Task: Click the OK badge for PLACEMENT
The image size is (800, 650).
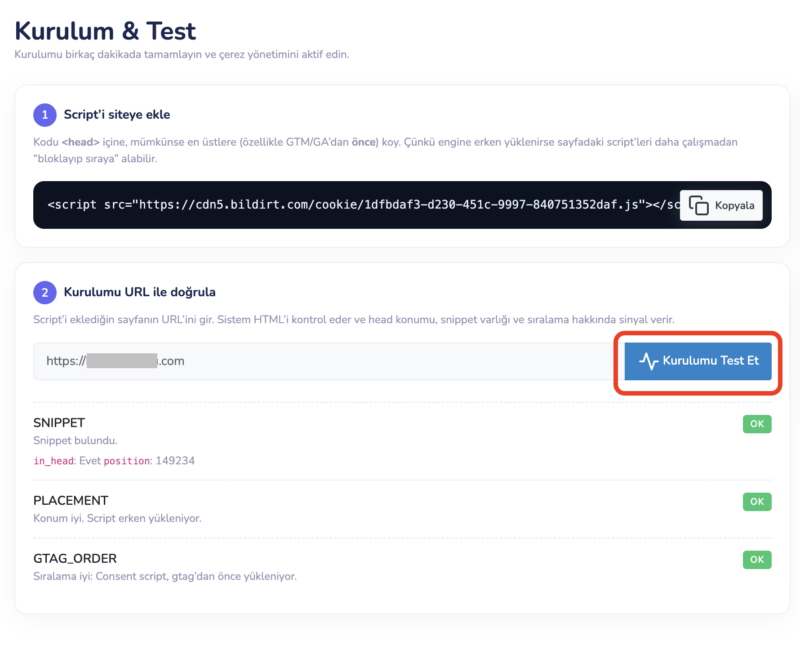Action: pos(757,501)
